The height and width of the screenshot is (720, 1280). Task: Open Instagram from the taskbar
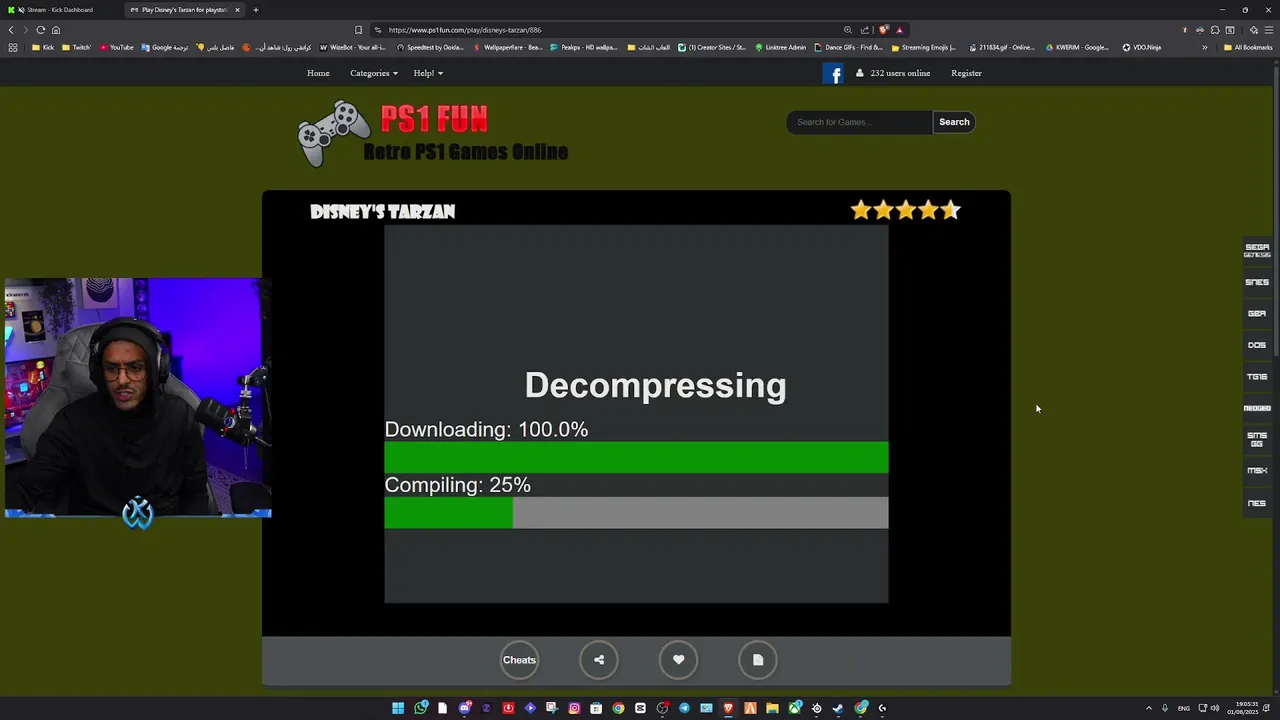click(x=574, y=708)
